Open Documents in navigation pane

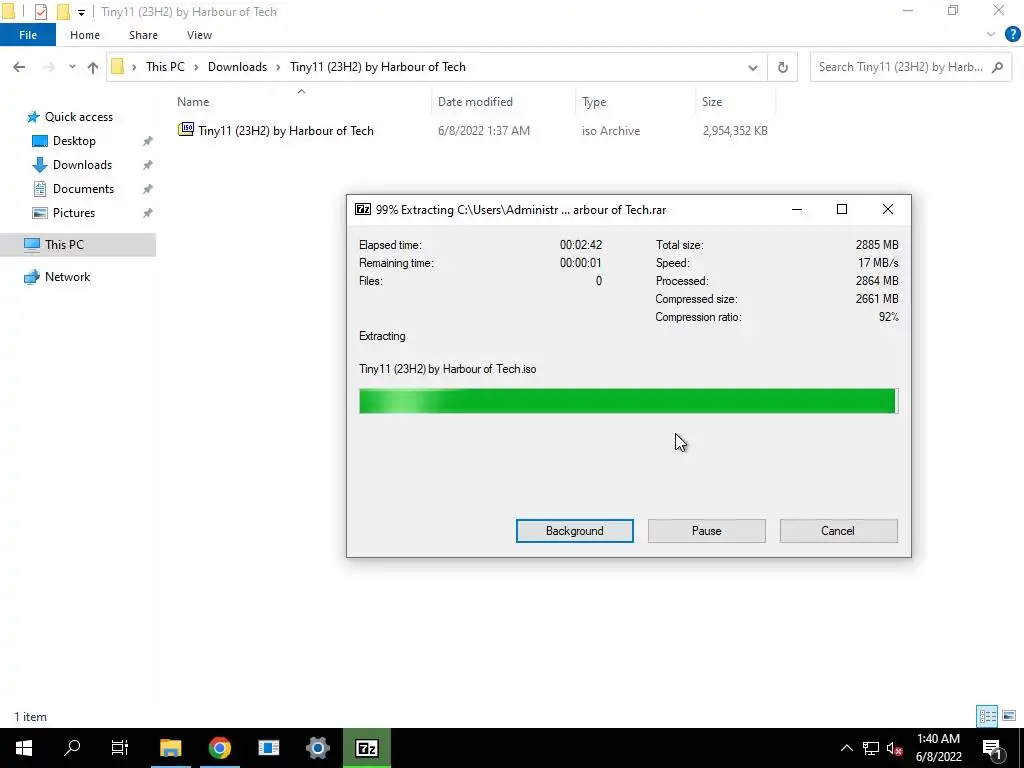83,189
